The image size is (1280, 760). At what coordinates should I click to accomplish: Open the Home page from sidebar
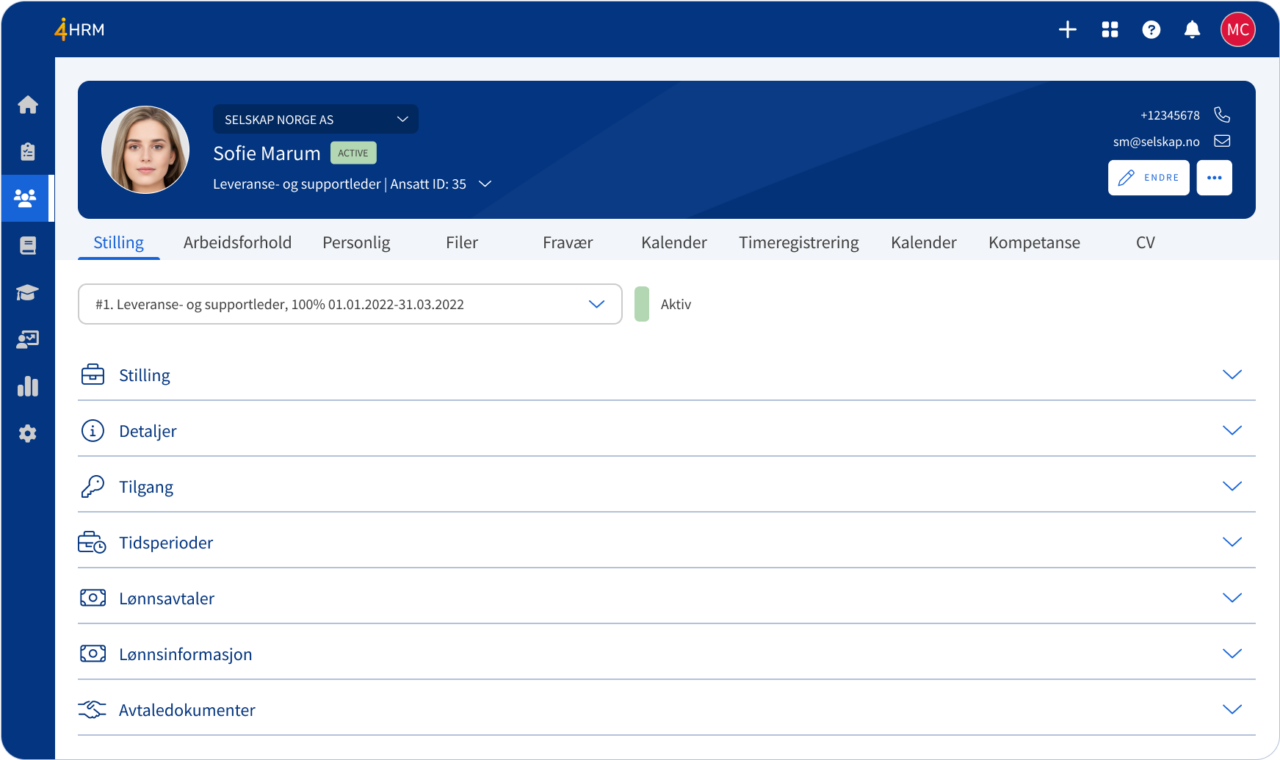(28, 104)
